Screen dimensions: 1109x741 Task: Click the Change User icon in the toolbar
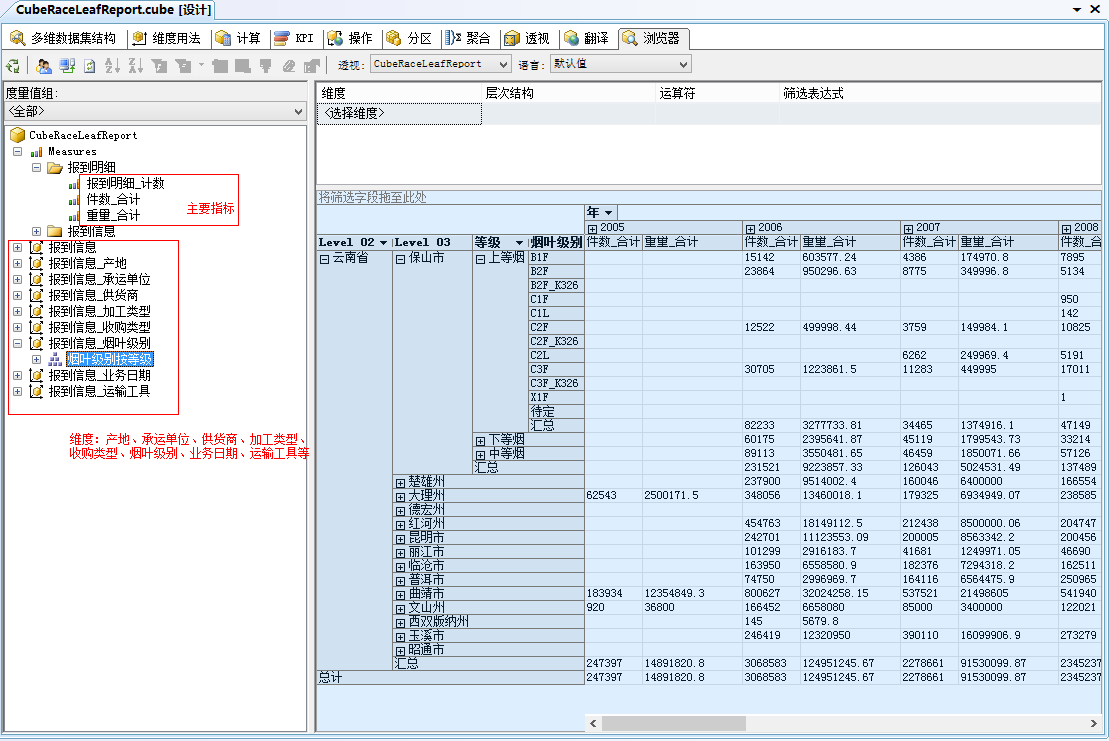pyautogui.click(x=44, y=65)
